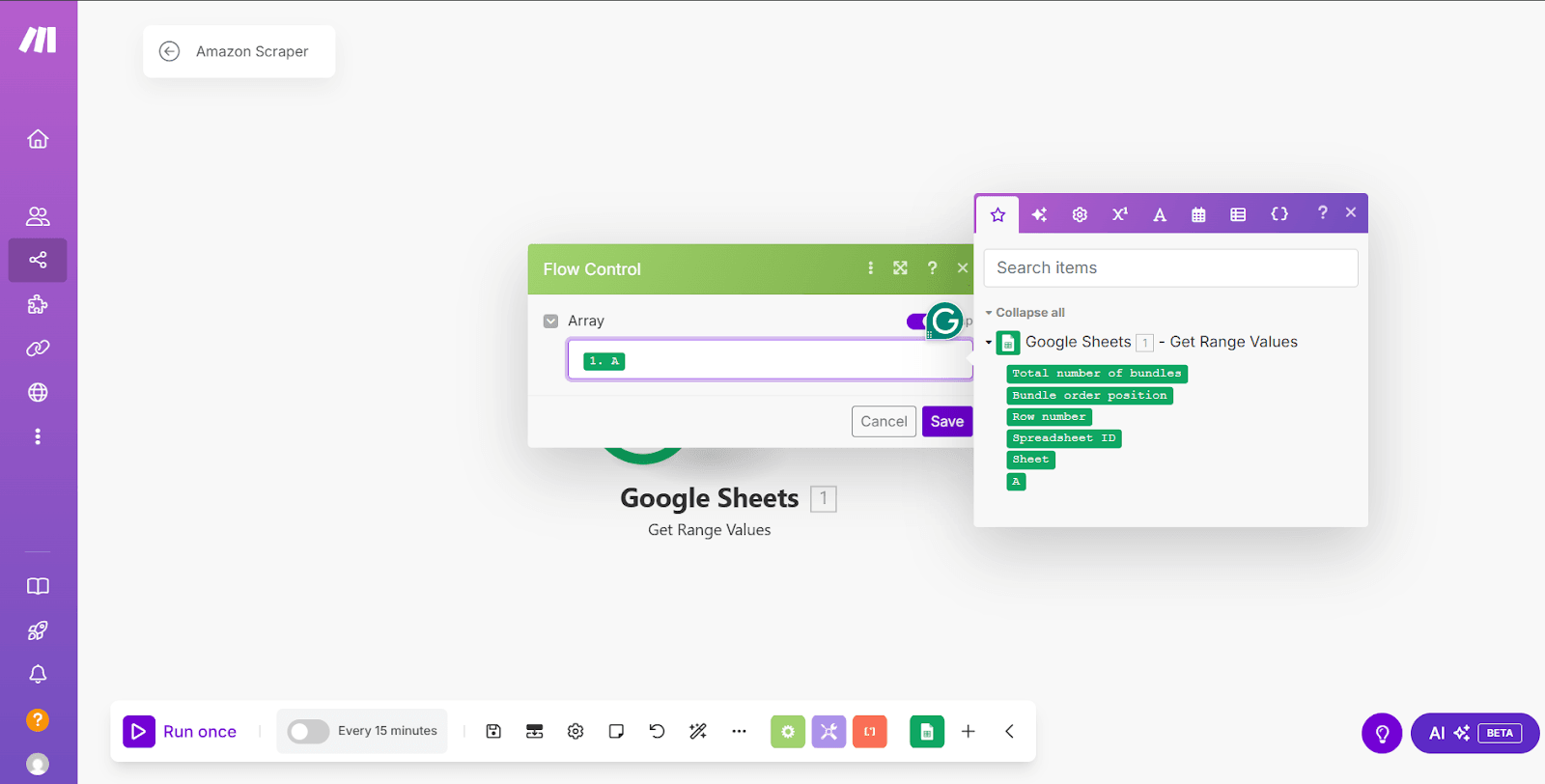This screenshot has width=1545, height=784.
Task: Insert Sheet tag
Action: 1030,460
